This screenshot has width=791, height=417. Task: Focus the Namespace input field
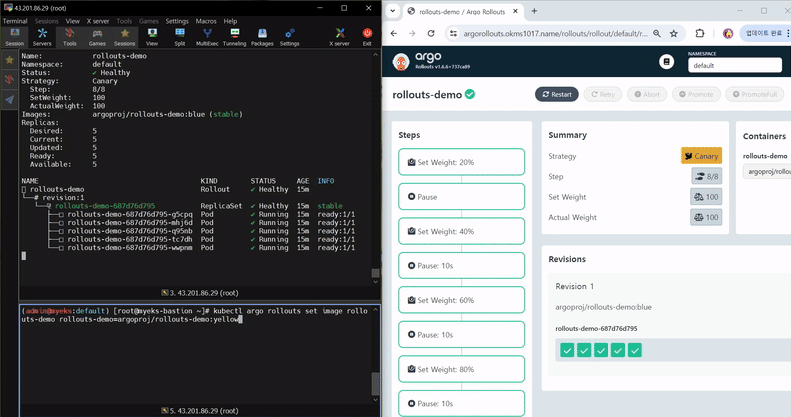[734, 65]
